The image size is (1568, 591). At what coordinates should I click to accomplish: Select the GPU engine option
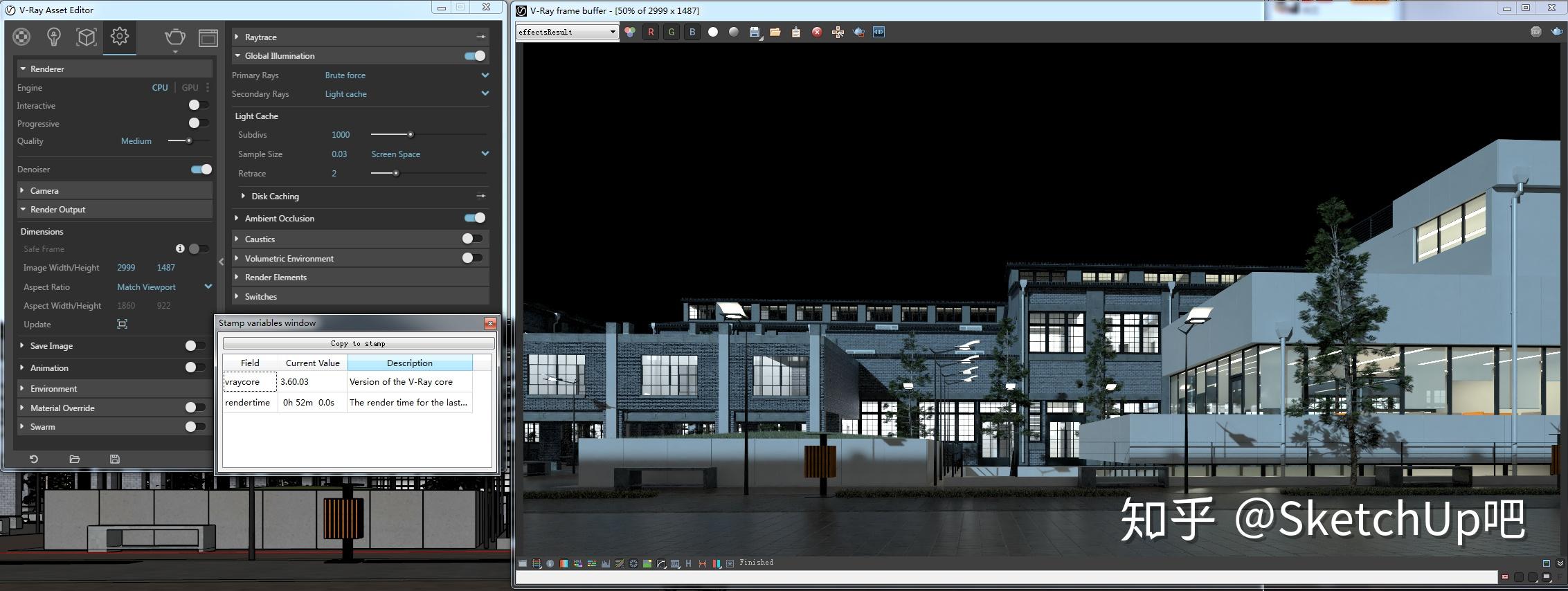point(190,87)
